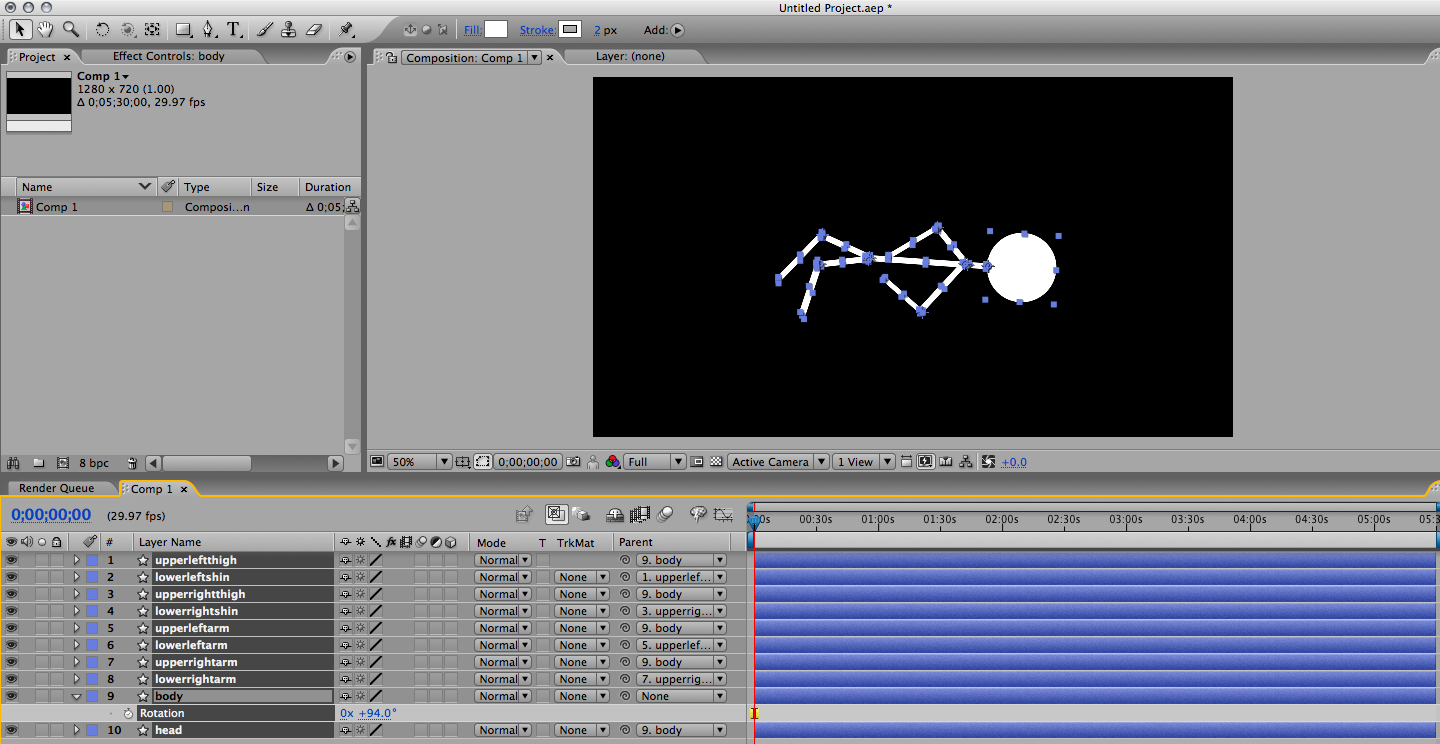Click the Region of Interest icon
The image size is (1440, 744).
coord(696,462)
